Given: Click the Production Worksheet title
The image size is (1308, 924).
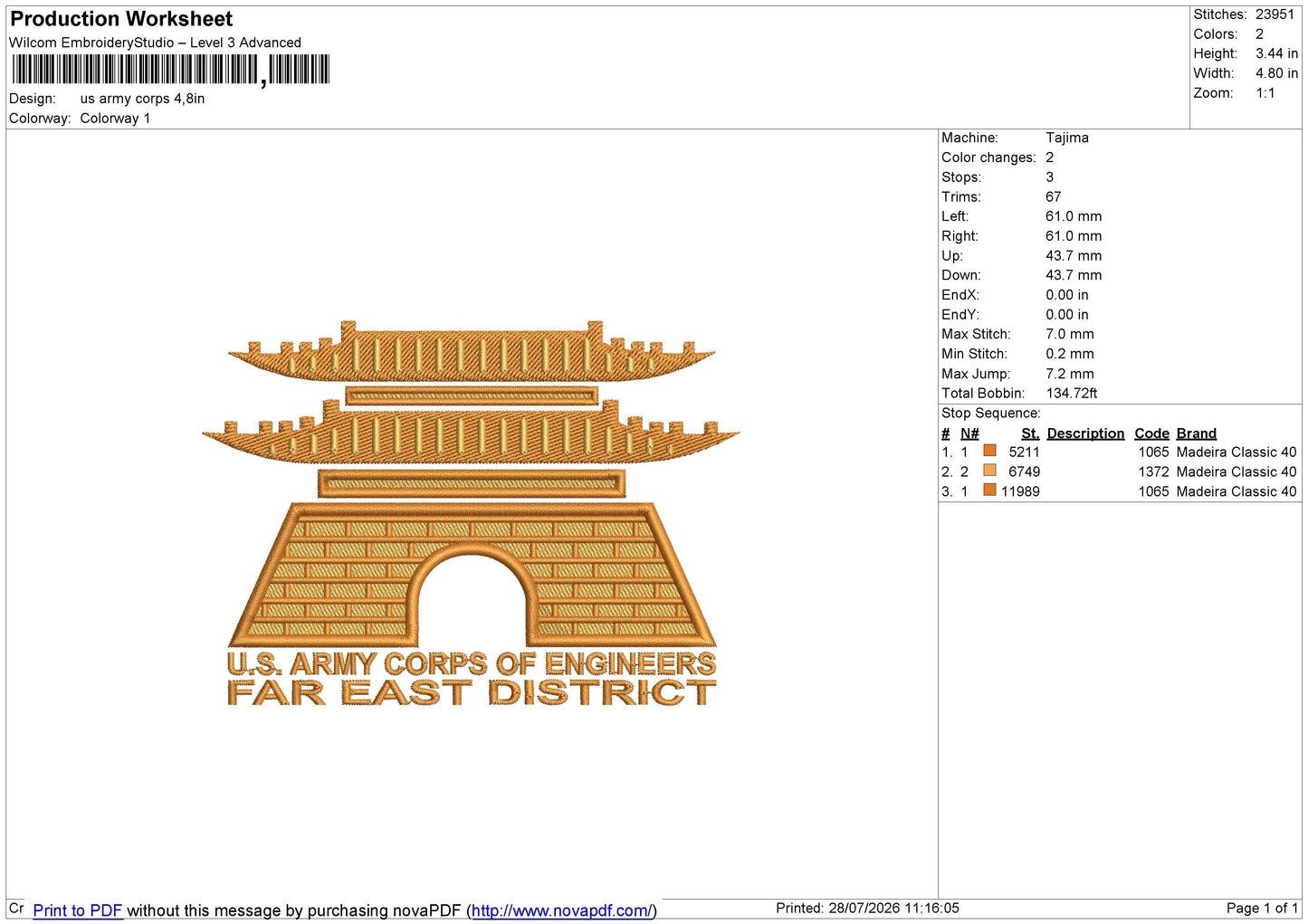Looking at the screenshot, I should [121, 19].
